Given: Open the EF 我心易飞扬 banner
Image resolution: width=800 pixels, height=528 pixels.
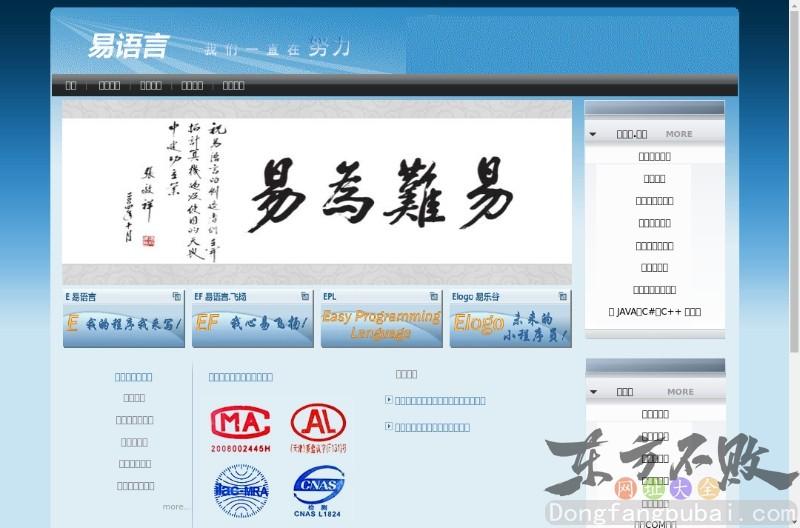Looking at the screenshot, I should [x=253, y=325].
